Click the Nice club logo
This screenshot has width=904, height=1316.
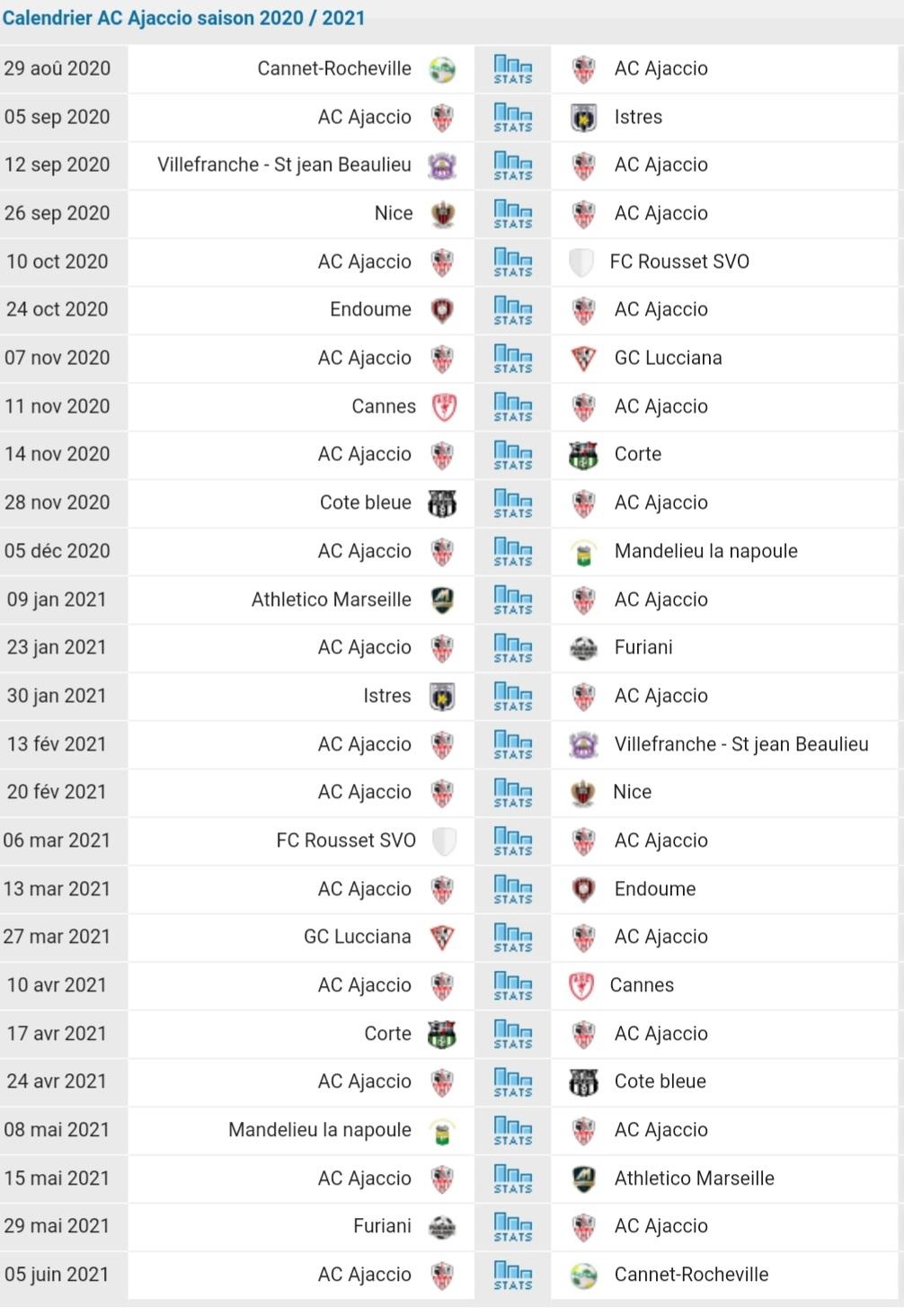point(441,213)
